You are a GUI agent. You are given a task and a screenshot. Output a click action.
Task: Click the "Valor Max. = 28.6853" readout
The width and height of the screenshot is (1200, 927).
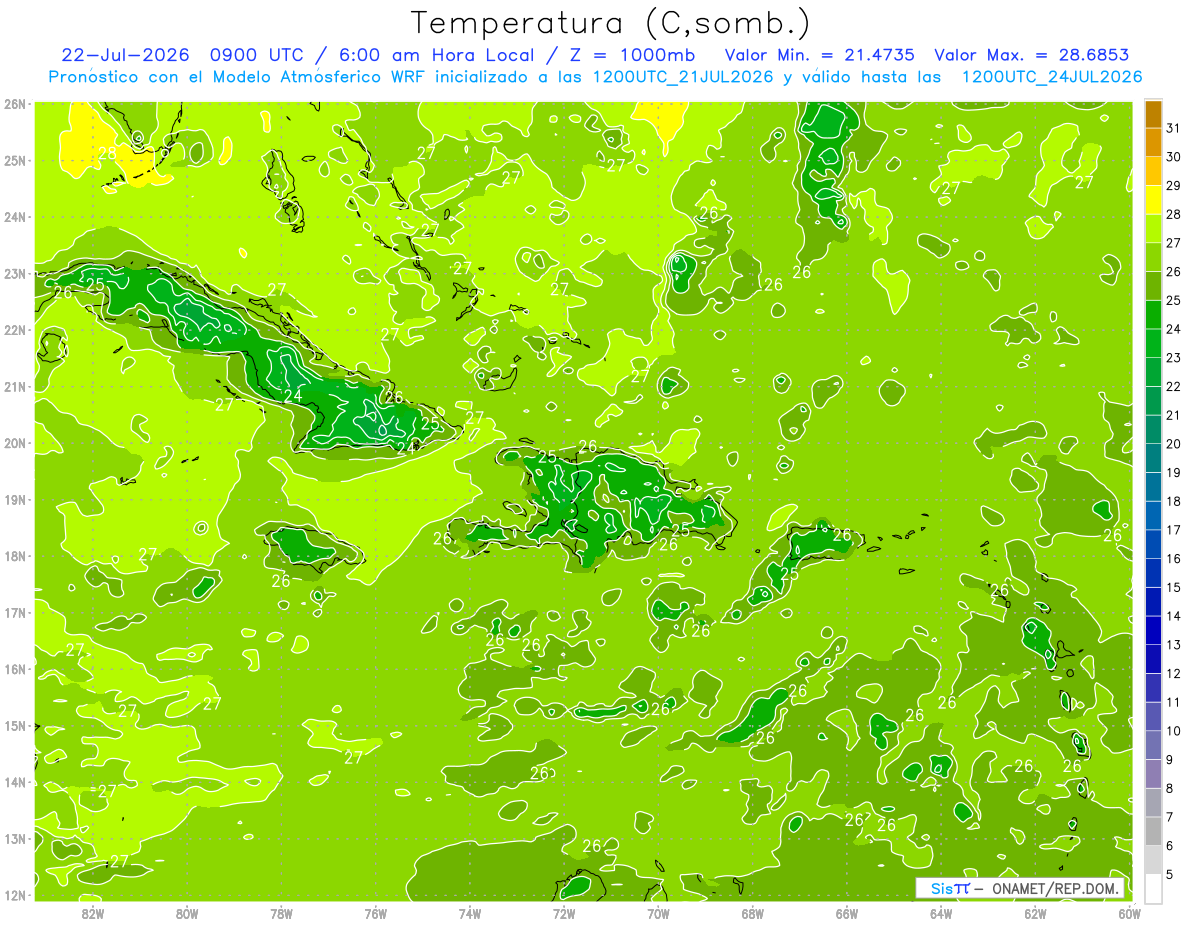click(x=1031, y=55)
